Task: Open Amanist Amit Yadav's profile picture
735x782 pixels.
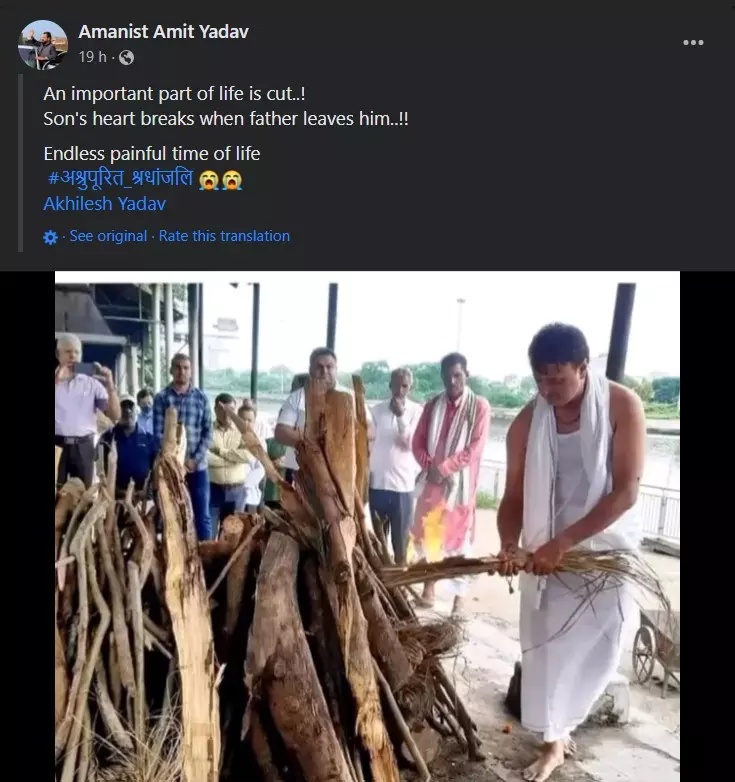Action: pos(43,45)
